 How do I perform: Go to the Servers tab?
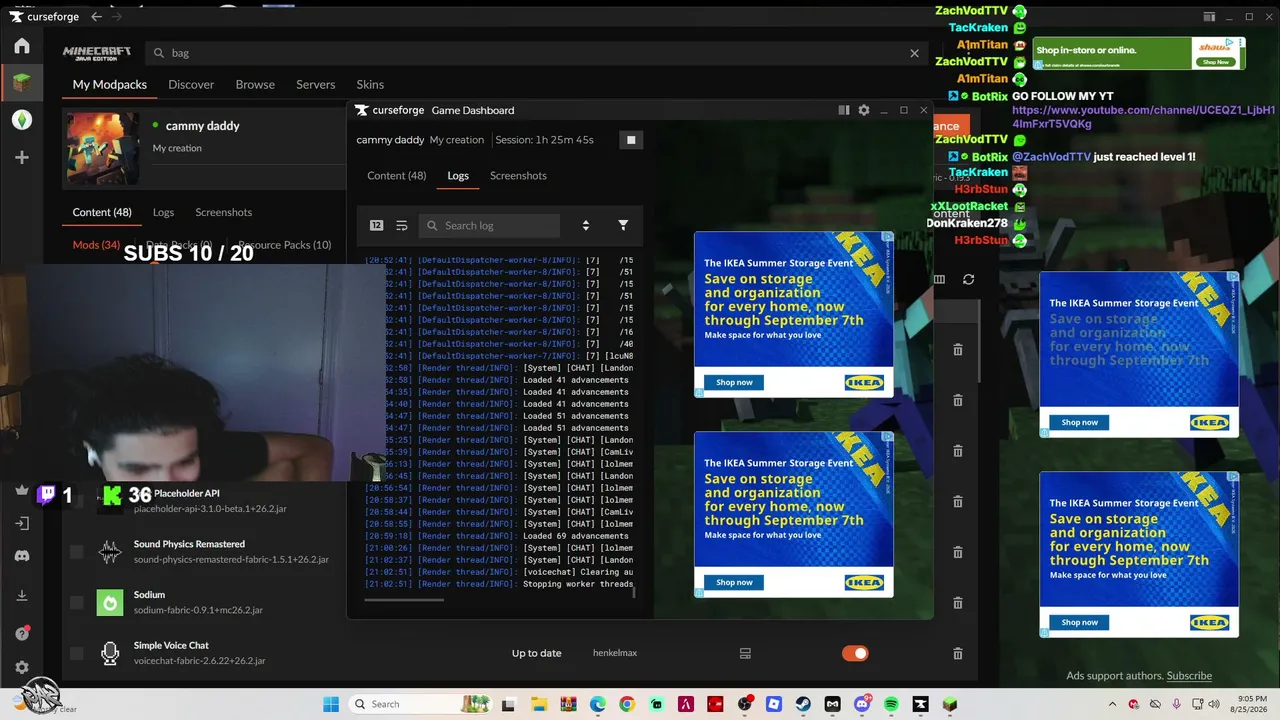[315, 85]
